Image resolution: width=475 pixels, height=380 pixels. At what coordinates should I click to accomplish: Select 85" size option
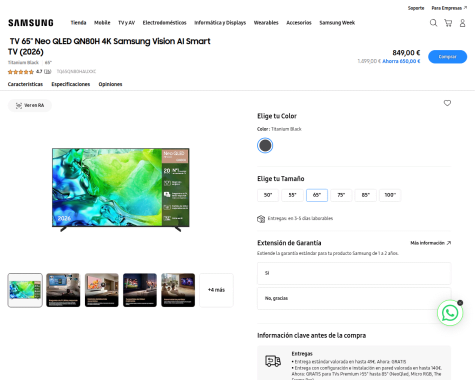point(366,195)
